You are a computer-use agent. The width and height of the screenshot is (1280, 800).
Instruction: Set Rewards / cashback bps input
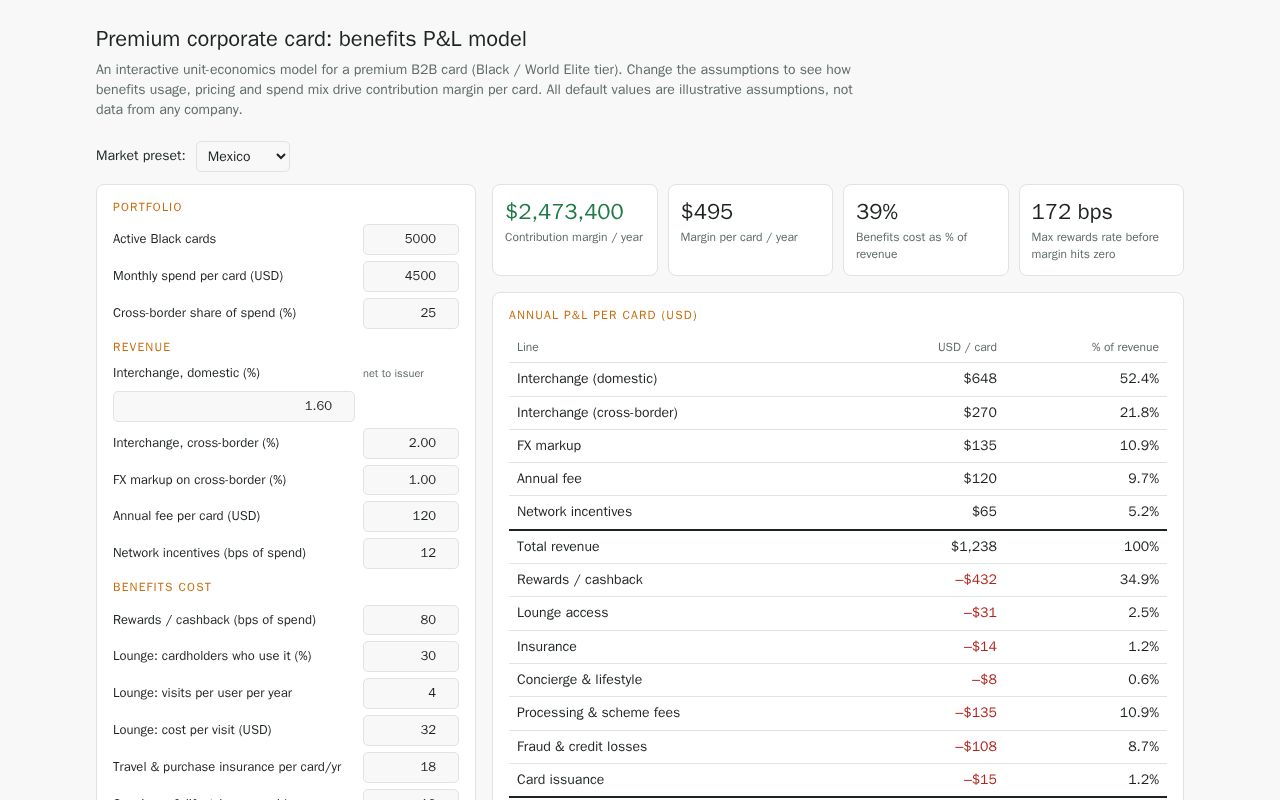coord(411,620)
